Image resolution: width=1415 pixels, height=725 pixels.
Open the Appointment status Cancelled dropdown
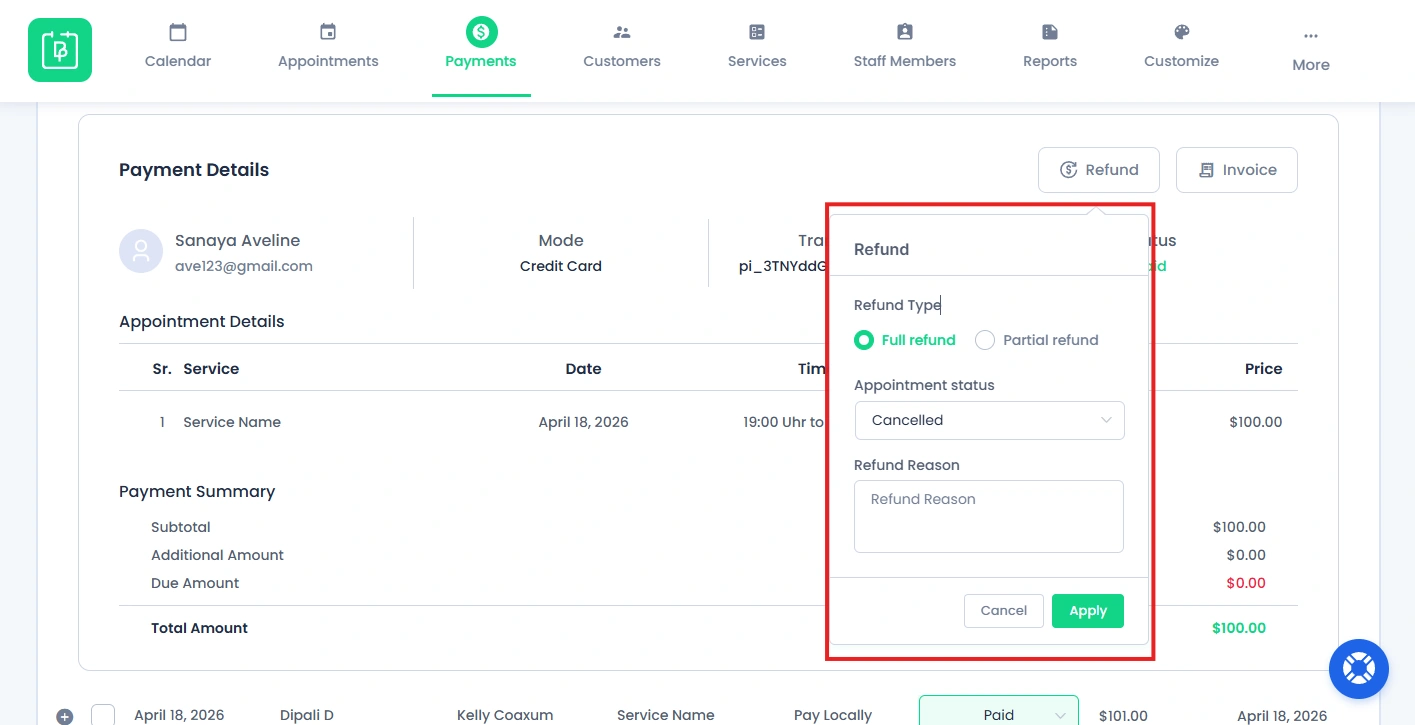point(990,420)
